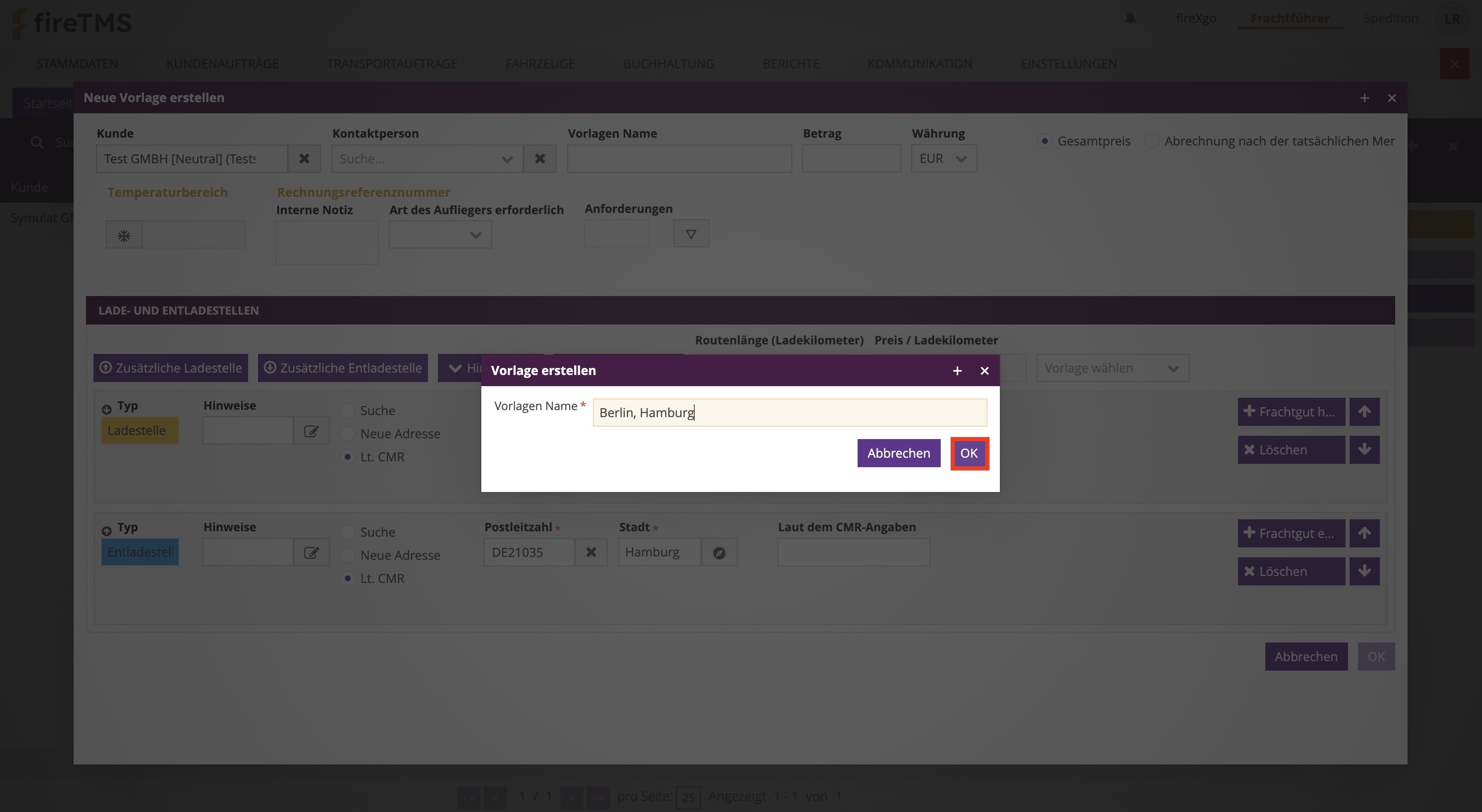The height and width of the screenshot is (812, 1482).
Task: Edit Hinweise for the Ladestelle row
Action: 311,431
